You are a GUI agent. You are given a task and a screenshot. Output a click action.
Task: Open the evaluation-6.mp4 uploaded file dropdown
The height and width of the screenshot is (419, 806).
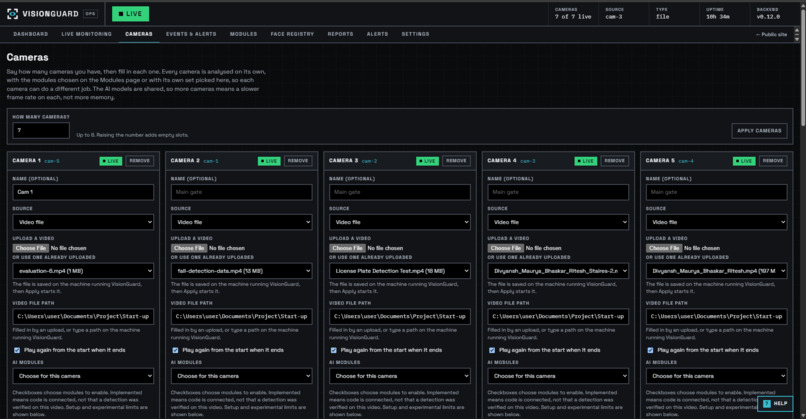point(83,270)
